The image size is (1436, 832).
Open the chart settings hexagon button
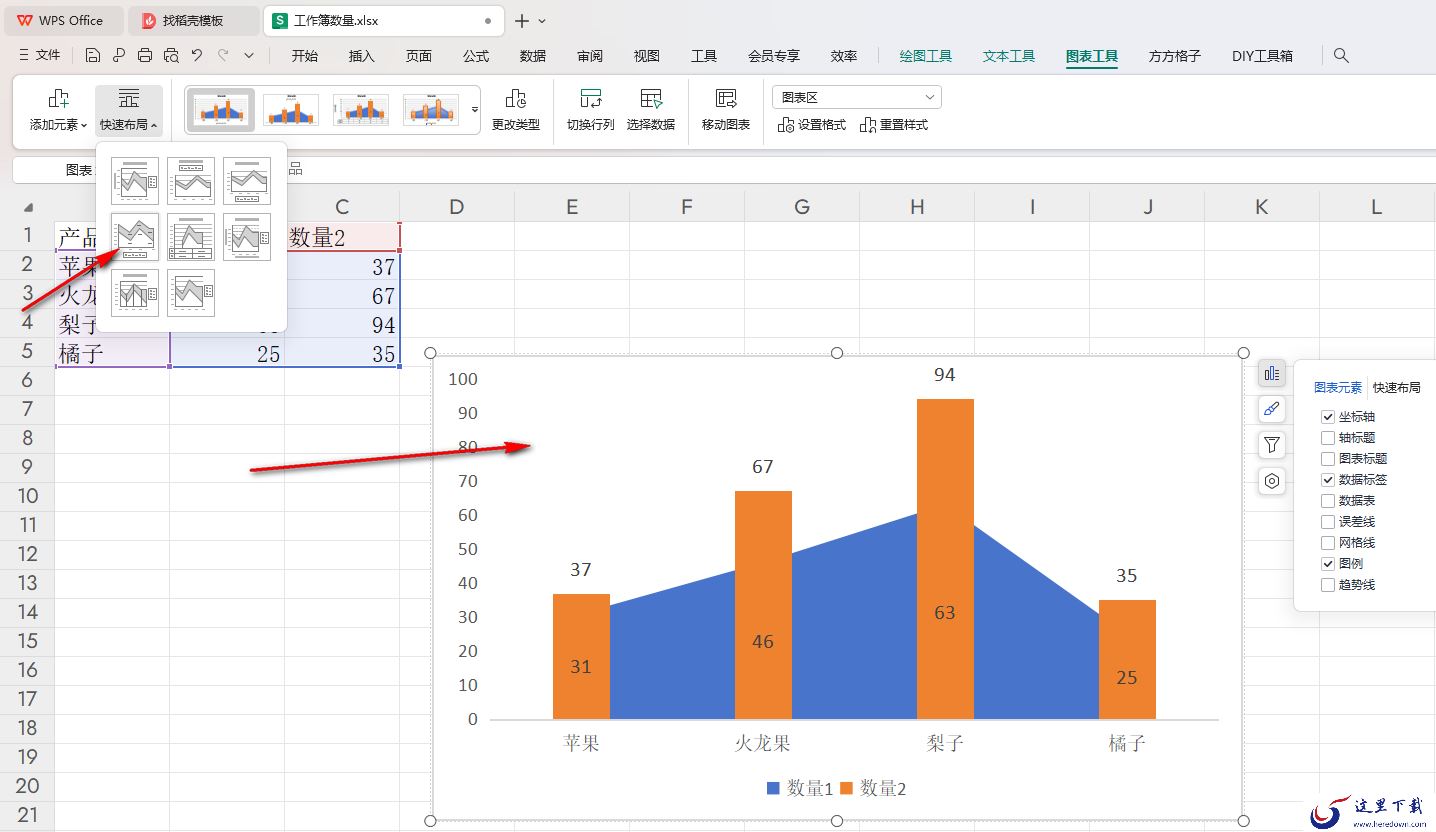[1271, 481]
